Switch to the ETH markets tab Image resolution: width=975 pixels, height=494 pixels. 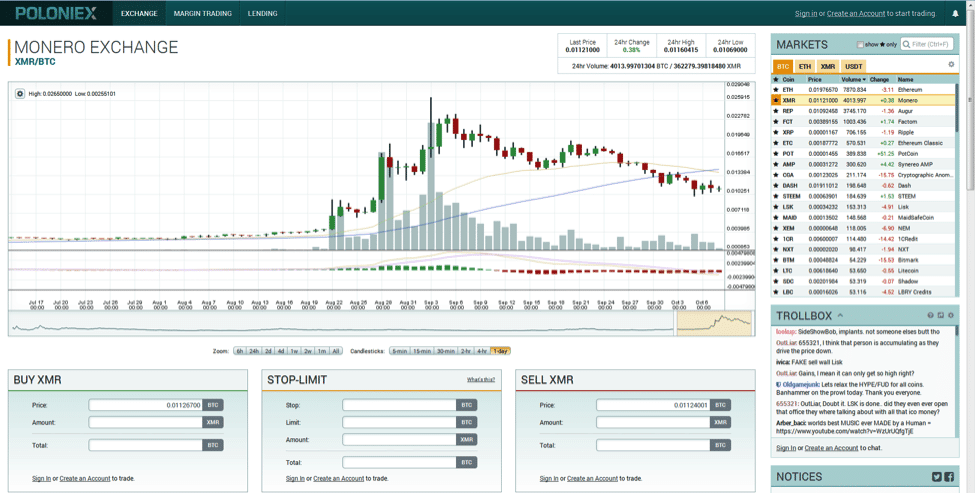pyautogui.click(x=805, y=67)
